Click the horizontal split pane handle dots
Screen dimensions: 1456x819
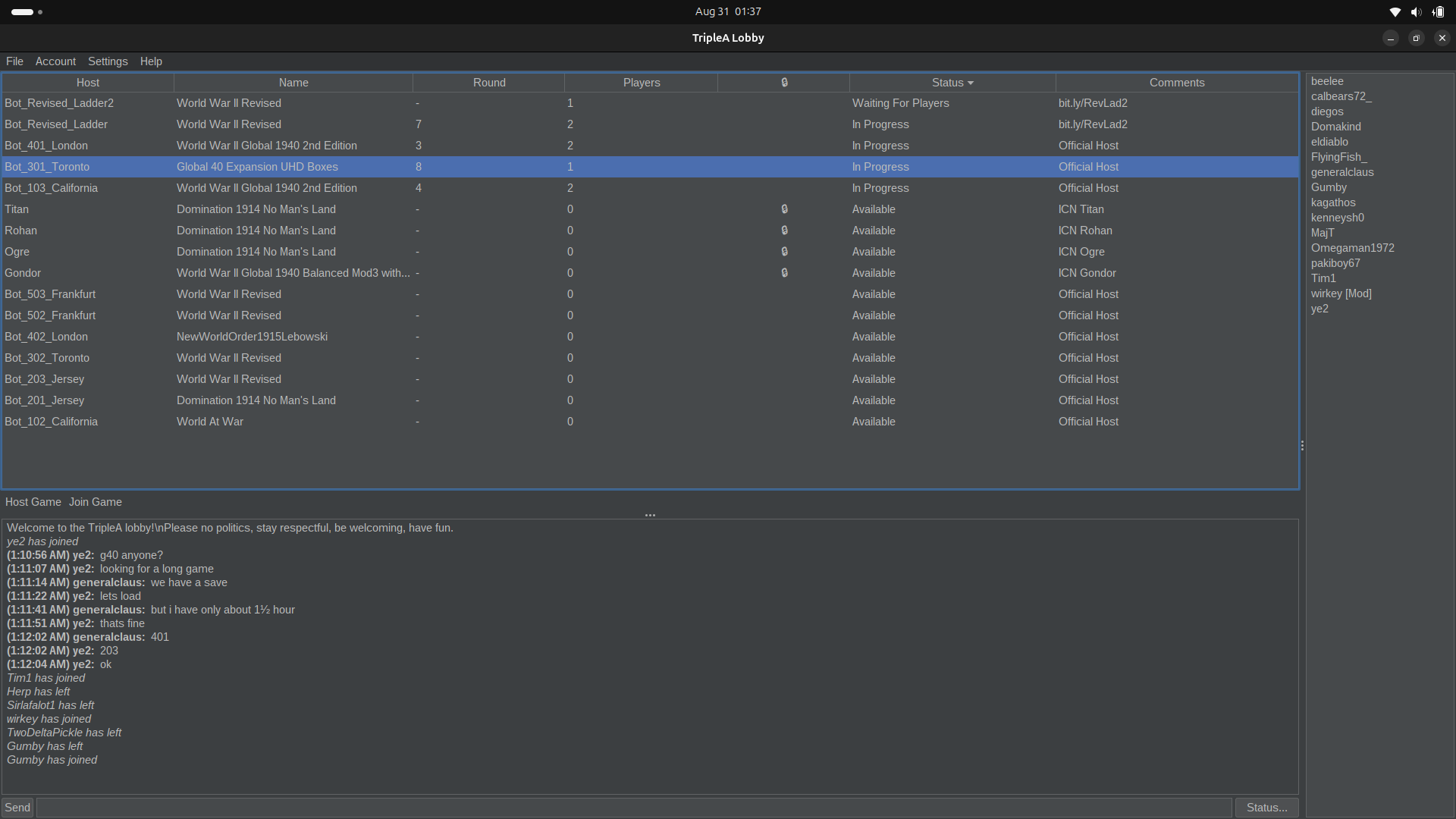650,515
